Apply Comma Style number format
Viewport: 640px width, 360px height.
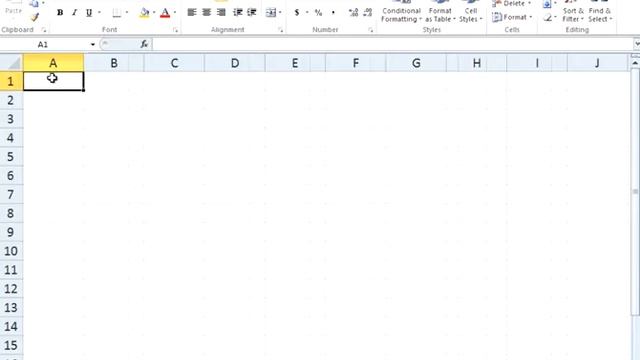[333, 13]
